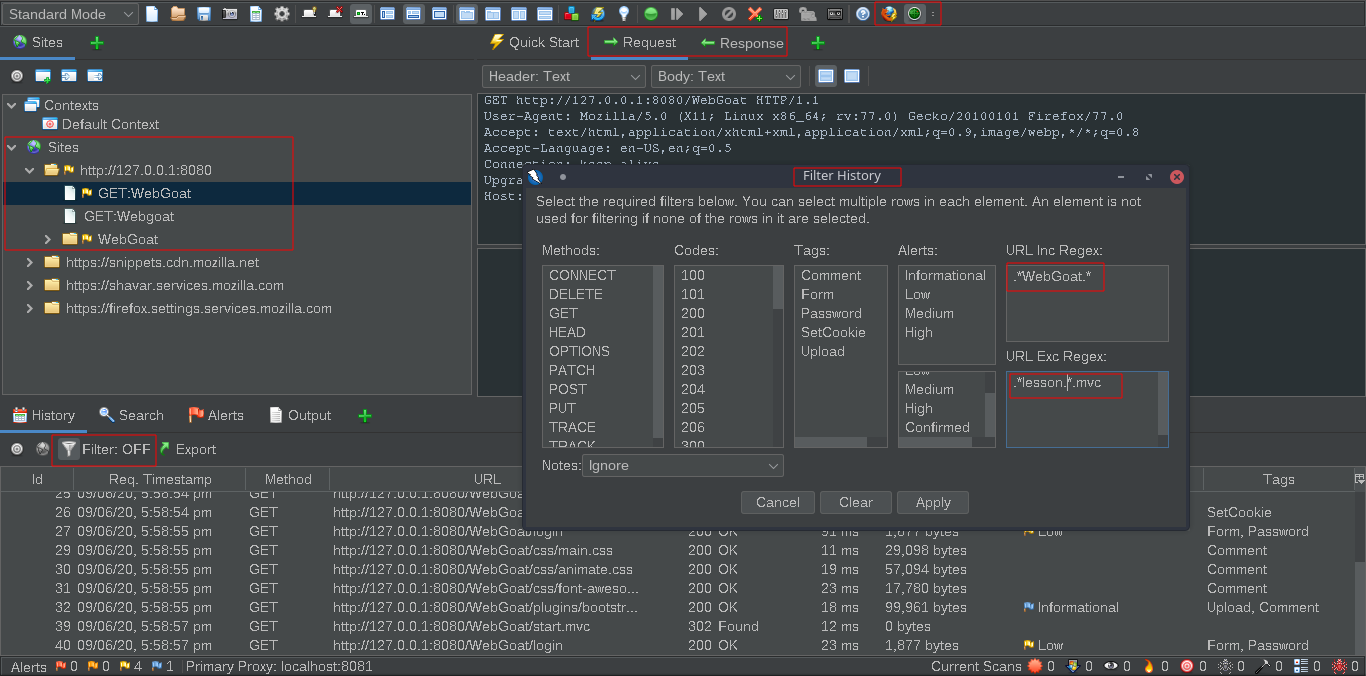Click the URL Inc Regex field
1366x676 pixels.
(x=1087, y=303)
